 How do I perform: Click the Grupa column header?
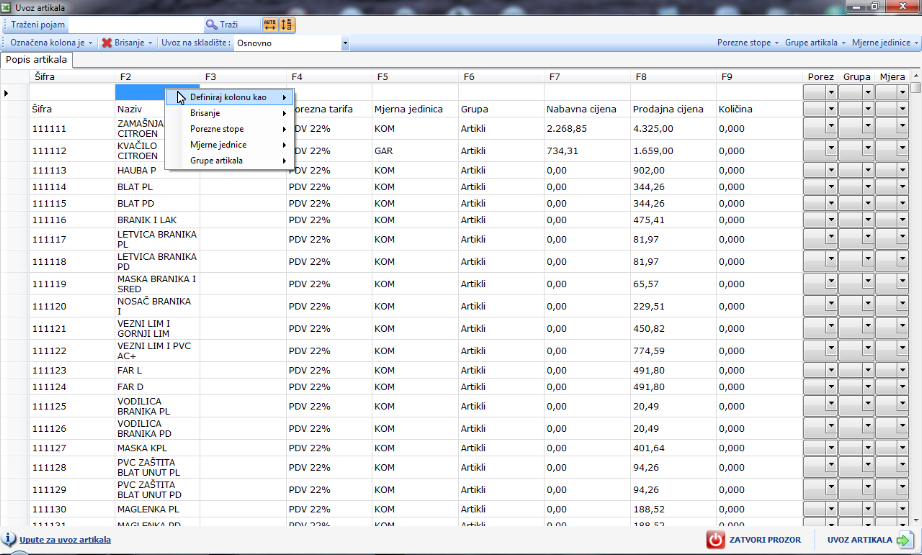pyautogui.click(x=856, y=76)
